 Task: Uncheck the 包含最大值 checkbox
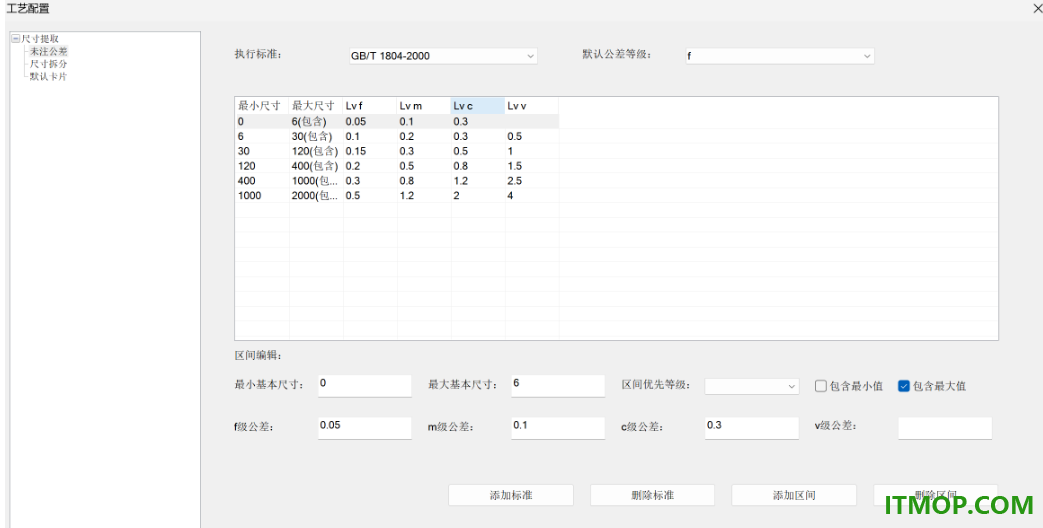(x=903, y=386)
